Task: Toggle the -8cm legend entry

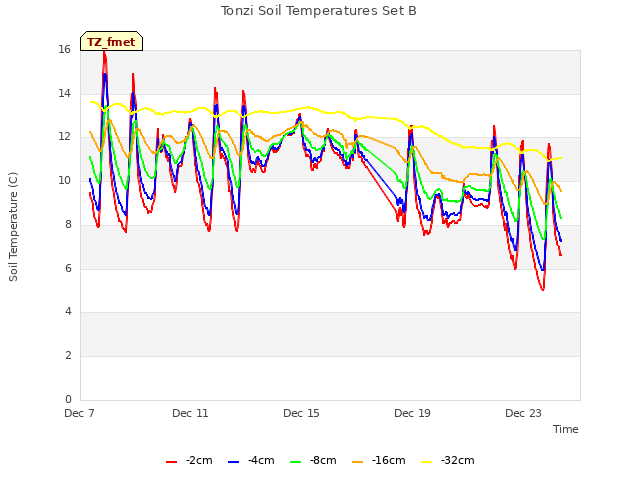Action: 313,461
